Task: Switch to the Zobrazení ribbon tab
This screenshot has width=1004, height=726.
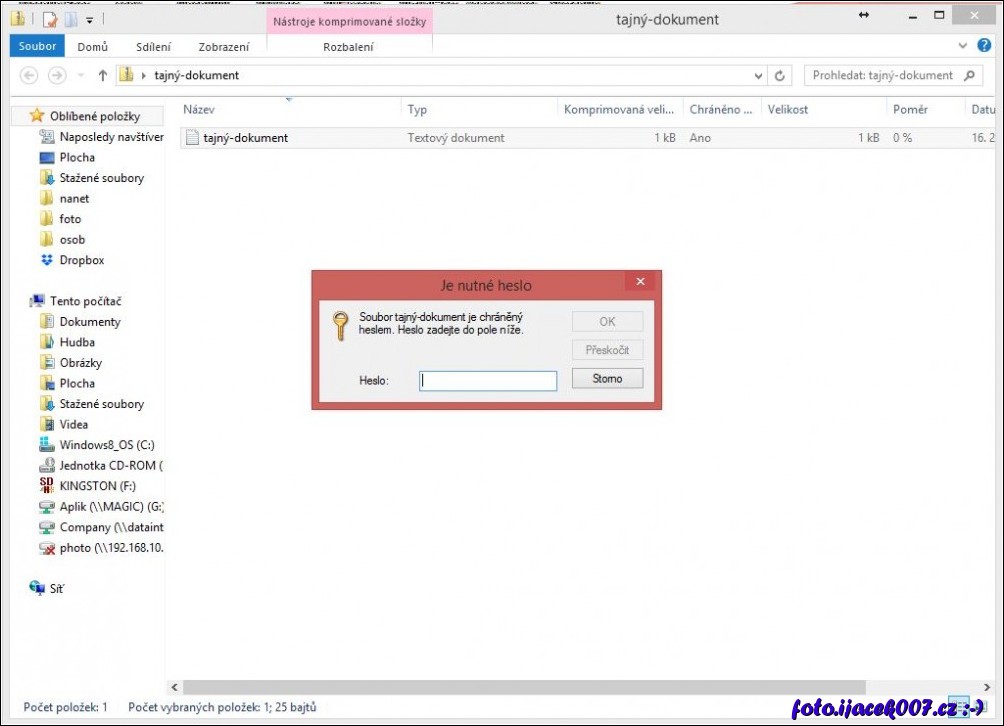Action: pos(223,47)
